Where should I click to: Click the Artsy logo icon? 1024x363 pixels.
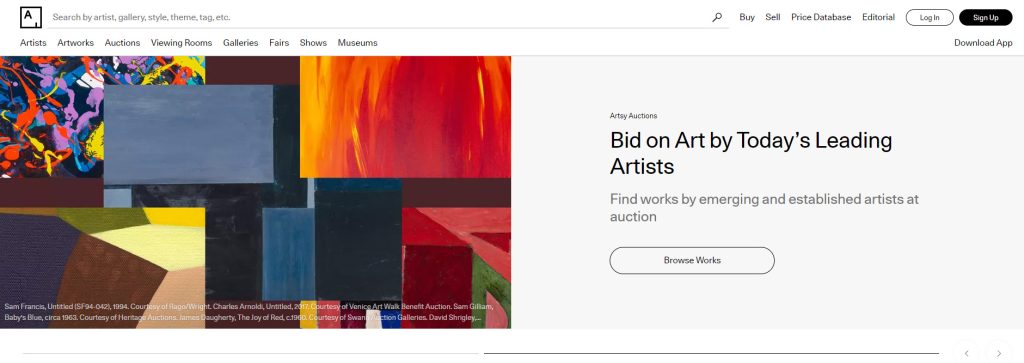pos(31,18)
